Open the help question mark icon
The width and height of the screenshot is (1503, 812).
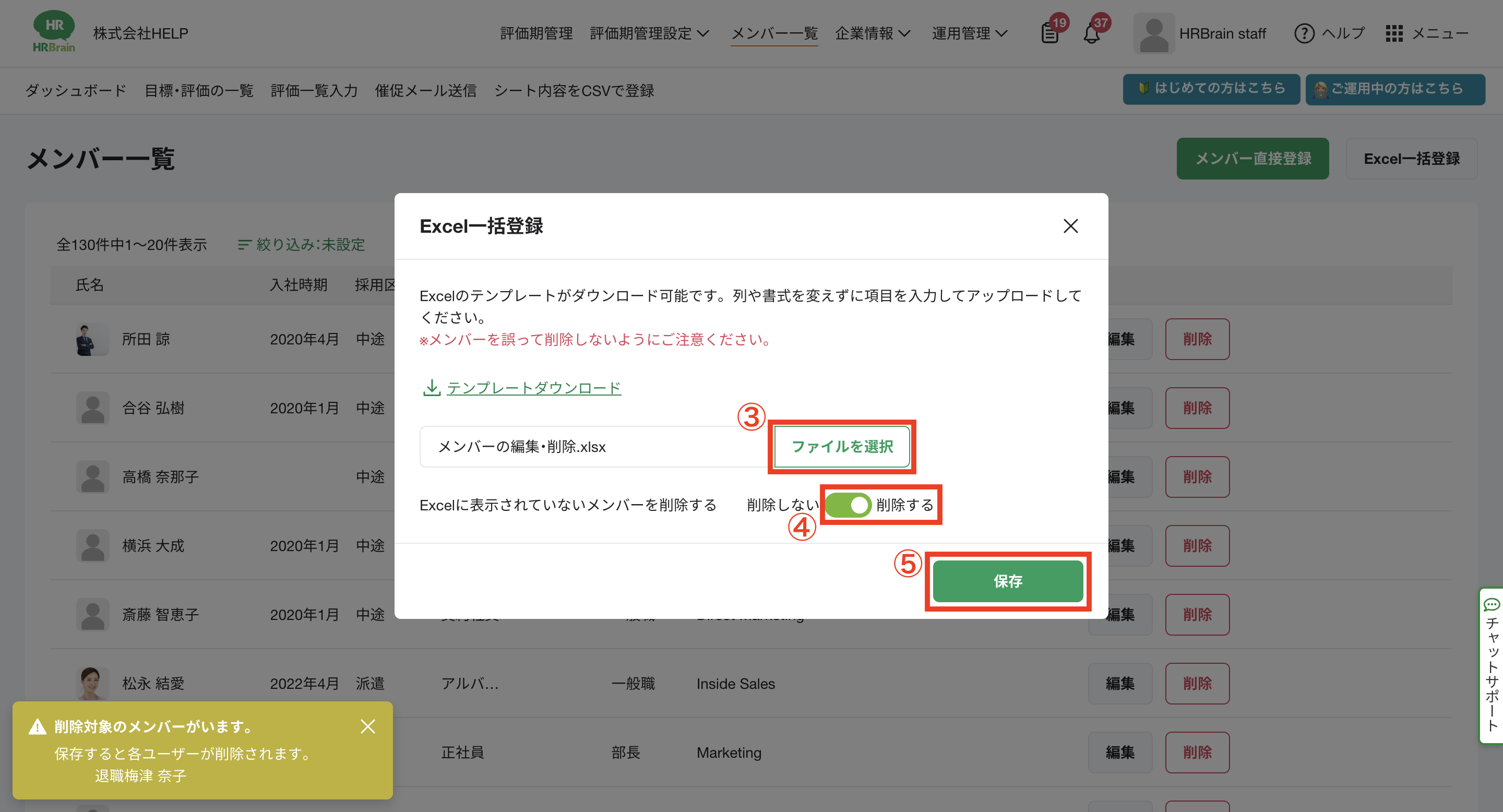[1304, 34]
